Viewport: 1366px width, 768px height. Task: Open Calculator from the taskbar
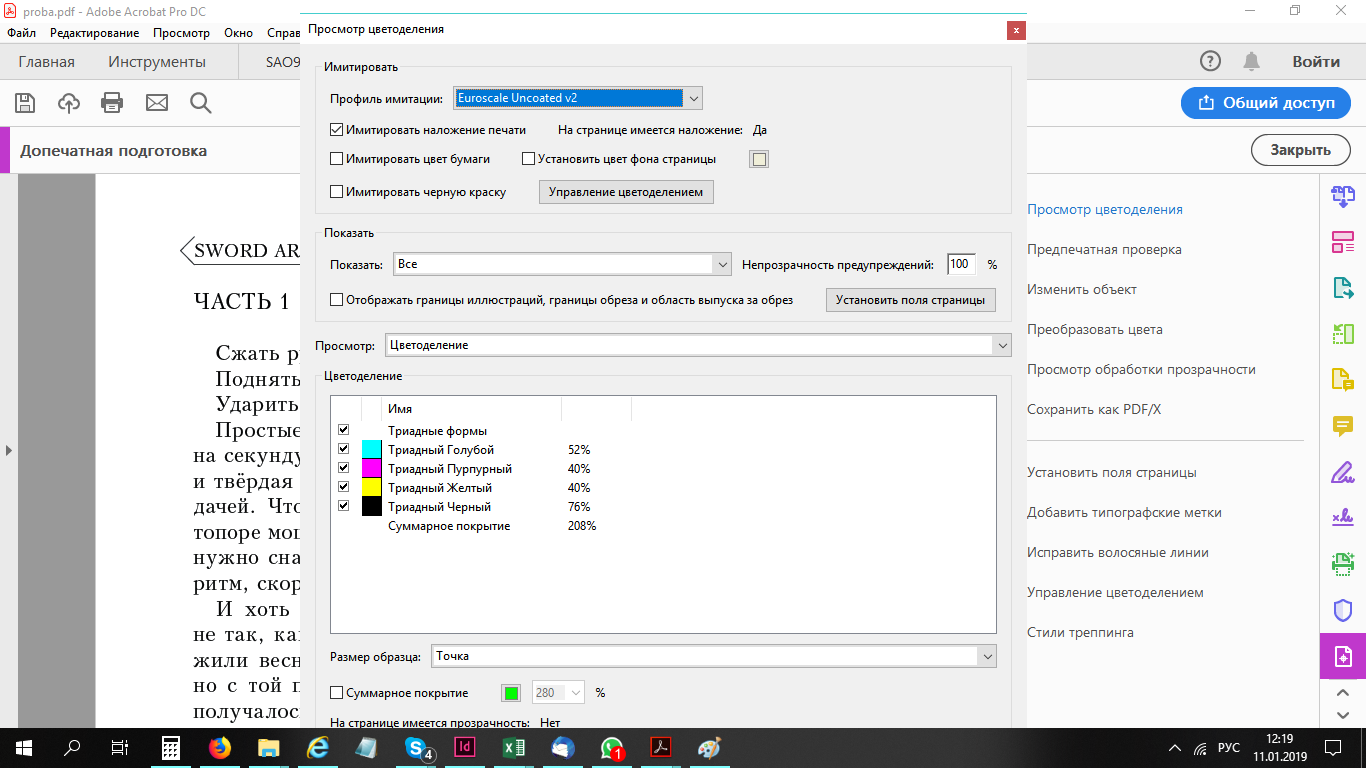[171, 747]
